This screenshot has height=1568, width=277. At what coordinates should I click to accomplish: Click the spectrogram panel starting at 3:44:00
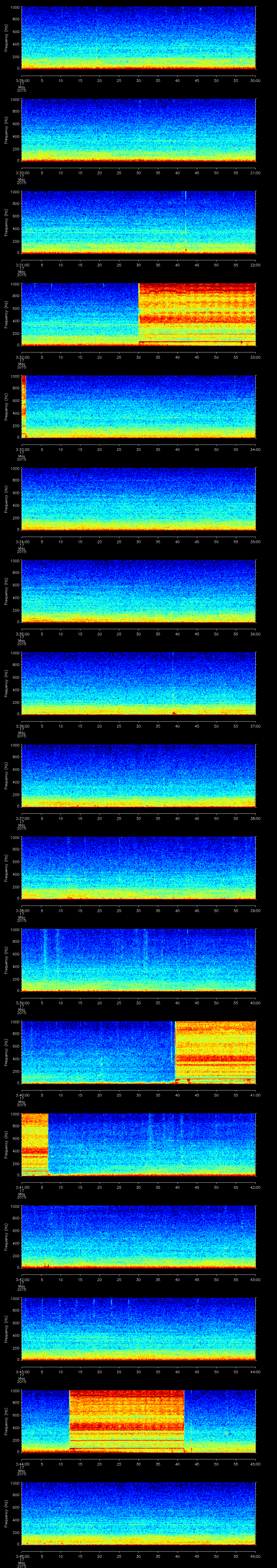138,1421
